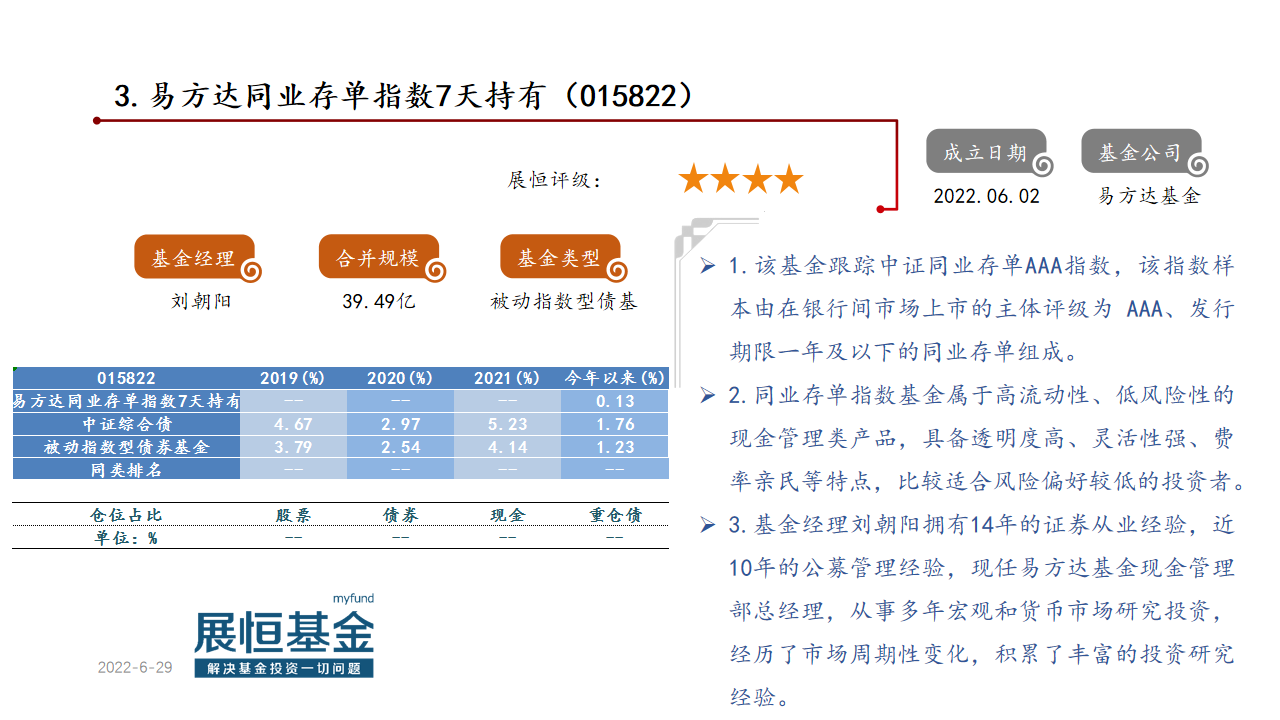Image resolution: width=1280 pixels, height=720 pixels.
Task: Click the 2.54 table cell
Action: pyautogui.click(x=400, y=447)
